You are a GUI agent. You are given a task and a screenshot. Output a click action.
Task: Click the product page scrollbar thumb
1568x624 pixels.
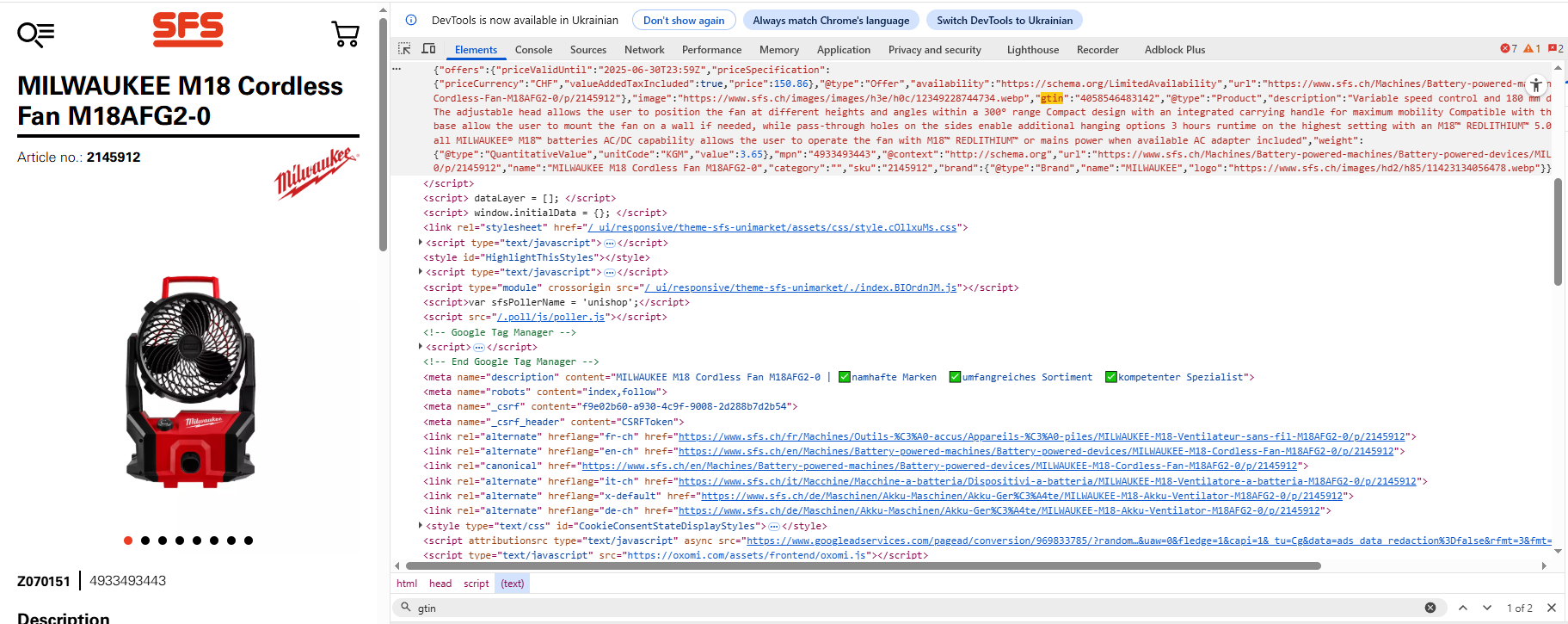pyautogui.click(x=384, y=134)
